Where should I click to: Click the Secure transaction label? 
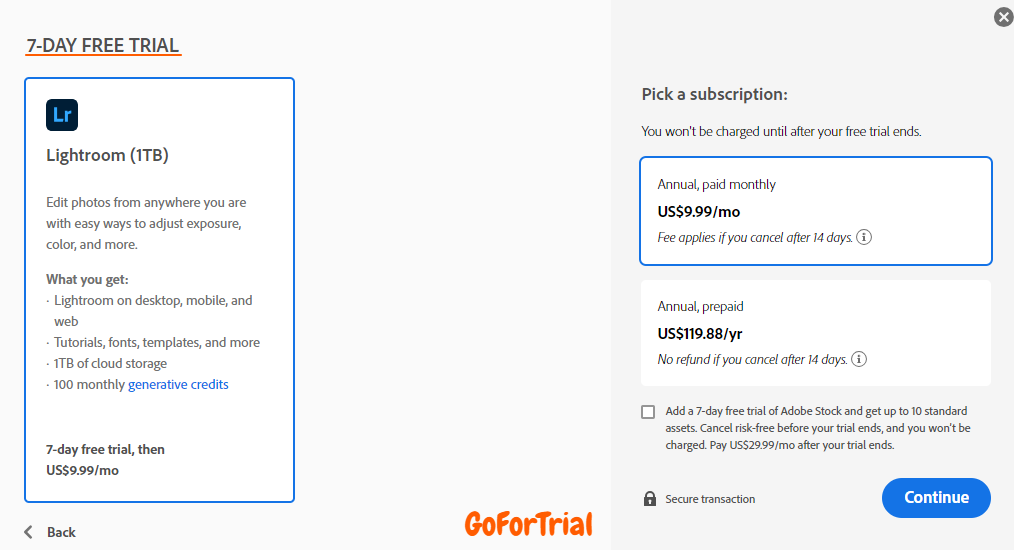pyautogui.click(x=710, y=499)
